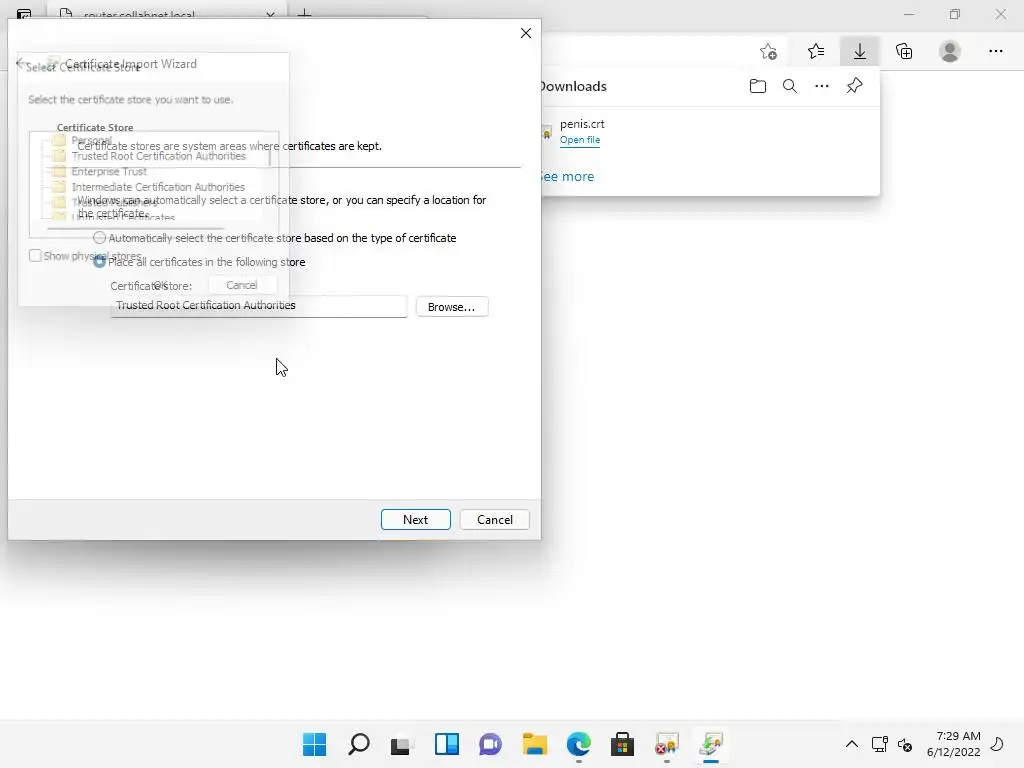Viewport: 1024px width, 768px height.
Task: Open taskbar Search
Action: point(359,744)
